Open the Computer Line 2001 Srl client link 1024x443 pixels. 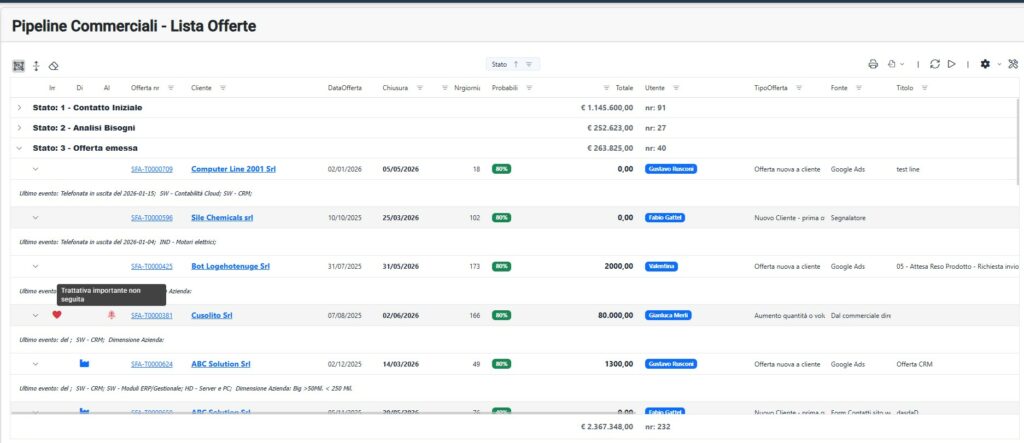[231, 169]
